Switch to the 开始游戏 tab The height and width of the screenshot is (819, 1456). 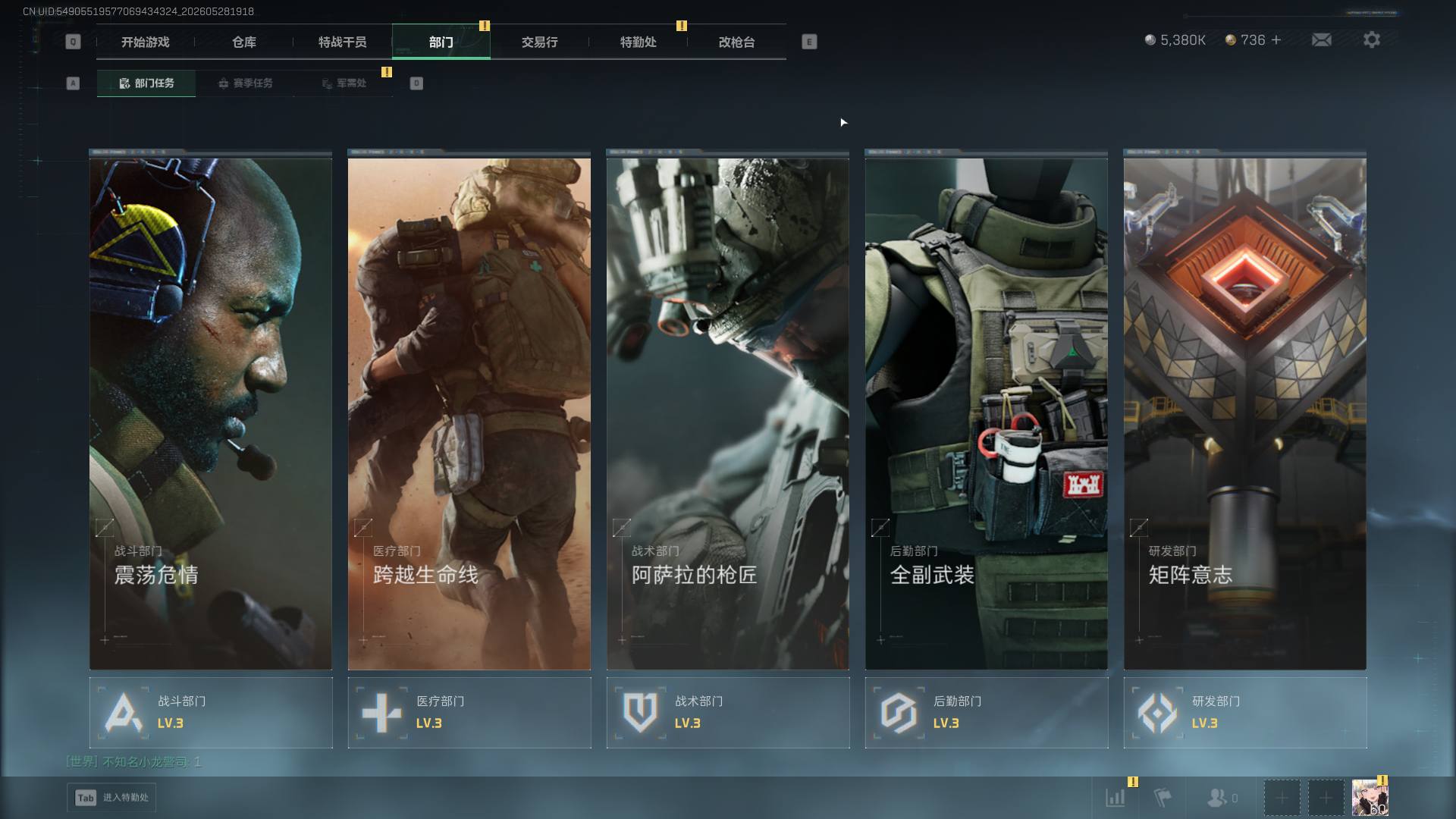[146, 42]
